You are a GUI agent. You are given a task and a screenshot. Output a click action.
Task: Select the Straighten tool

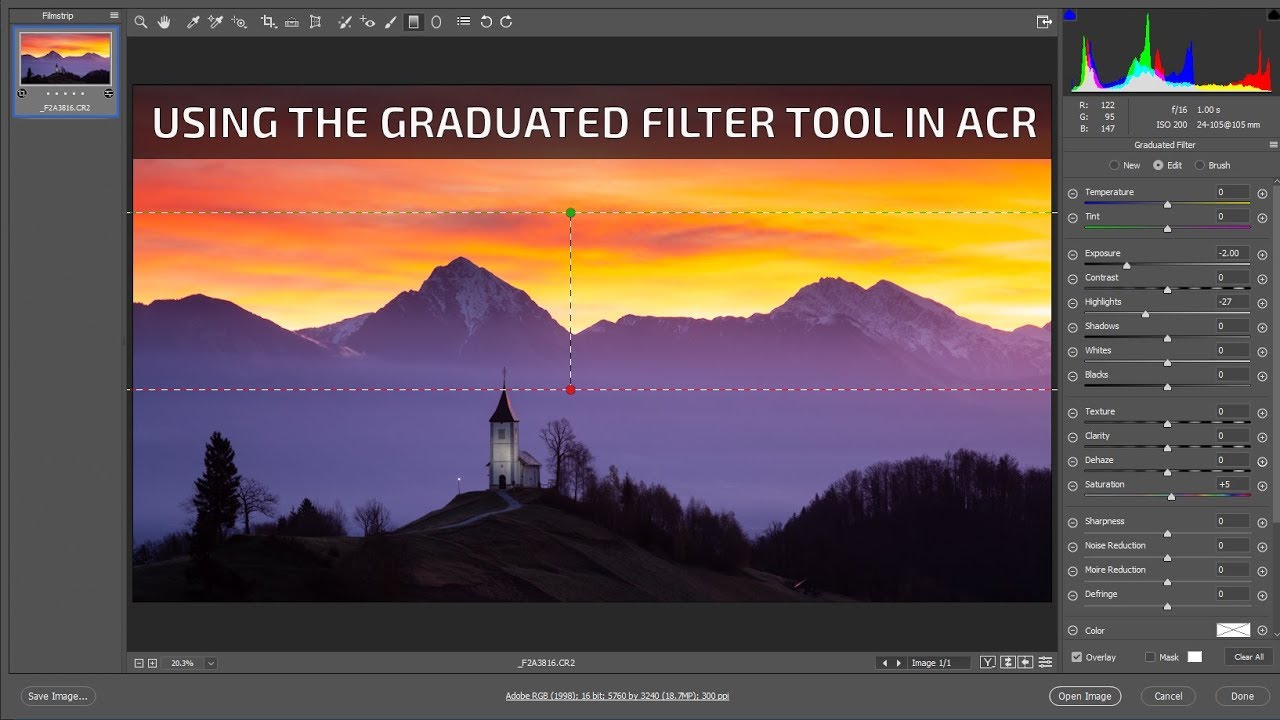pyautogui.click(x=292, y=22)
